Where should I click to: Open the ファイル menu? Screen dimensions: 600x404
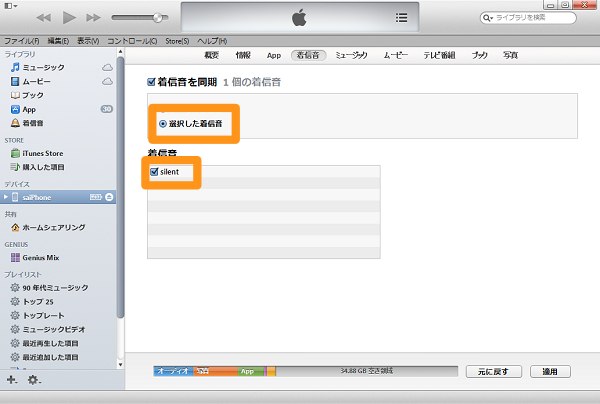point(20,39)
